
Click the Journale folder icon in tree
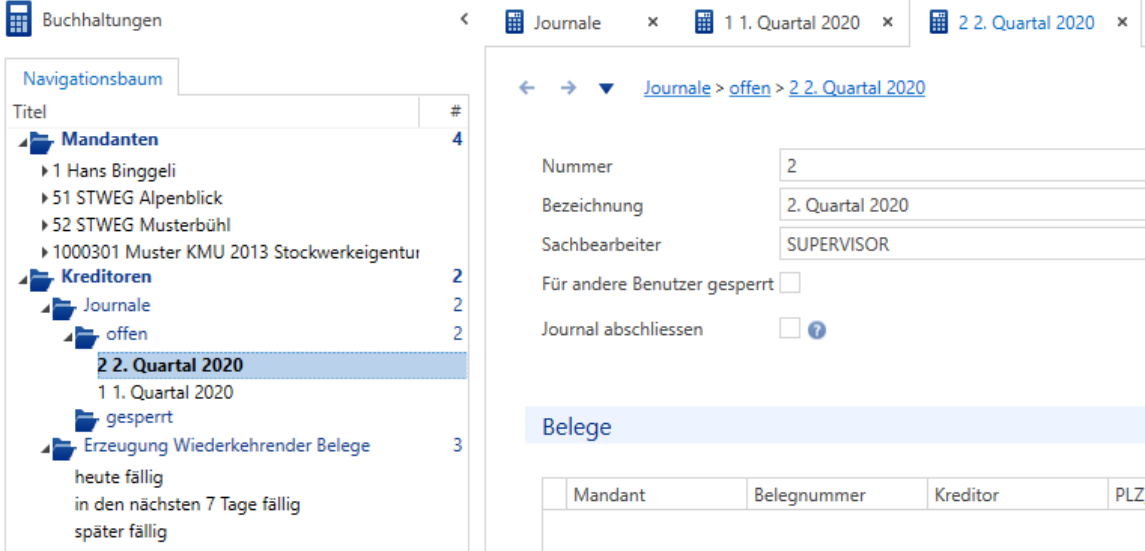(x=65, y=307)
